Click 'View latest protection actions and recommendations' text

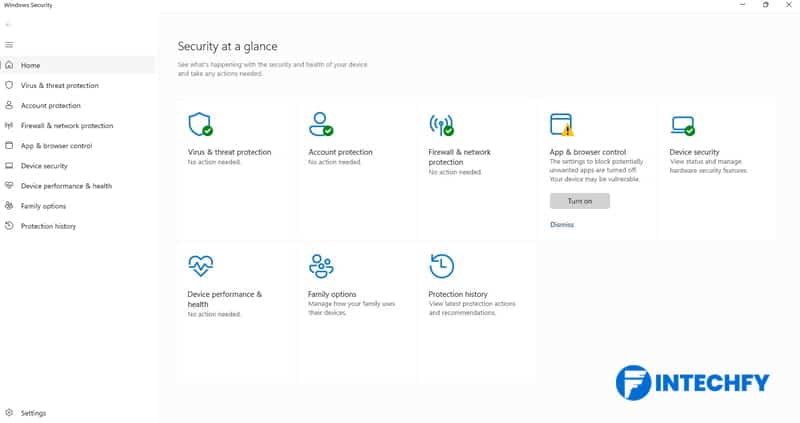coord(472,308)
